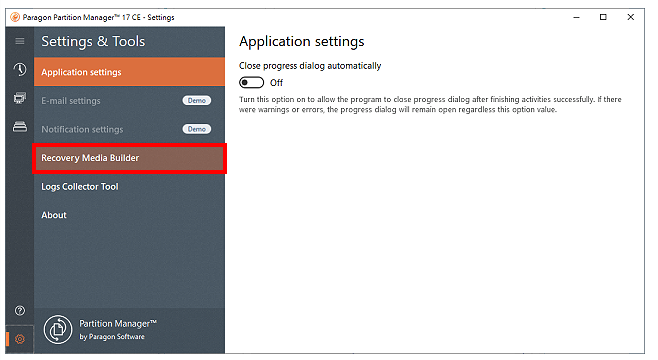Minimize the Paragon Partition Manager window
Screen dimensions: 658x360
click(x=576, y=17)
